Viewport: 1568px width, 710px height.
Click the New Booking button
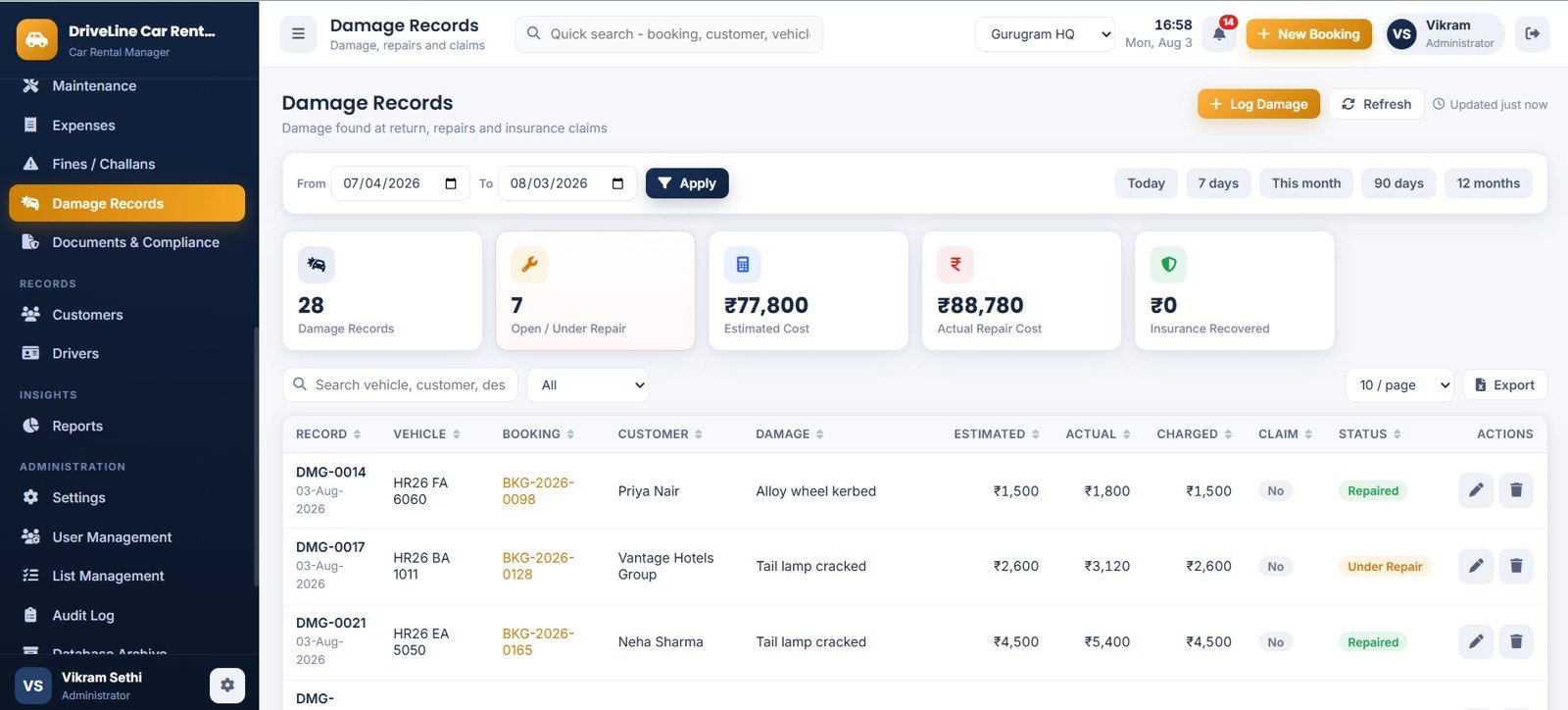1308,34
